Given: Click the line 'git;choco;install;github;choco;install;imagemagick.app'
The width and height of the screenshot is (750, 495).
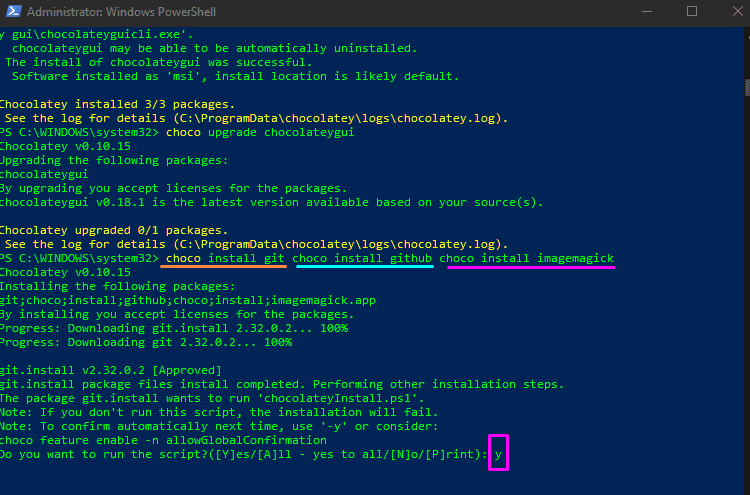Looking at the screenshot, I should click(x=188, y=300).
